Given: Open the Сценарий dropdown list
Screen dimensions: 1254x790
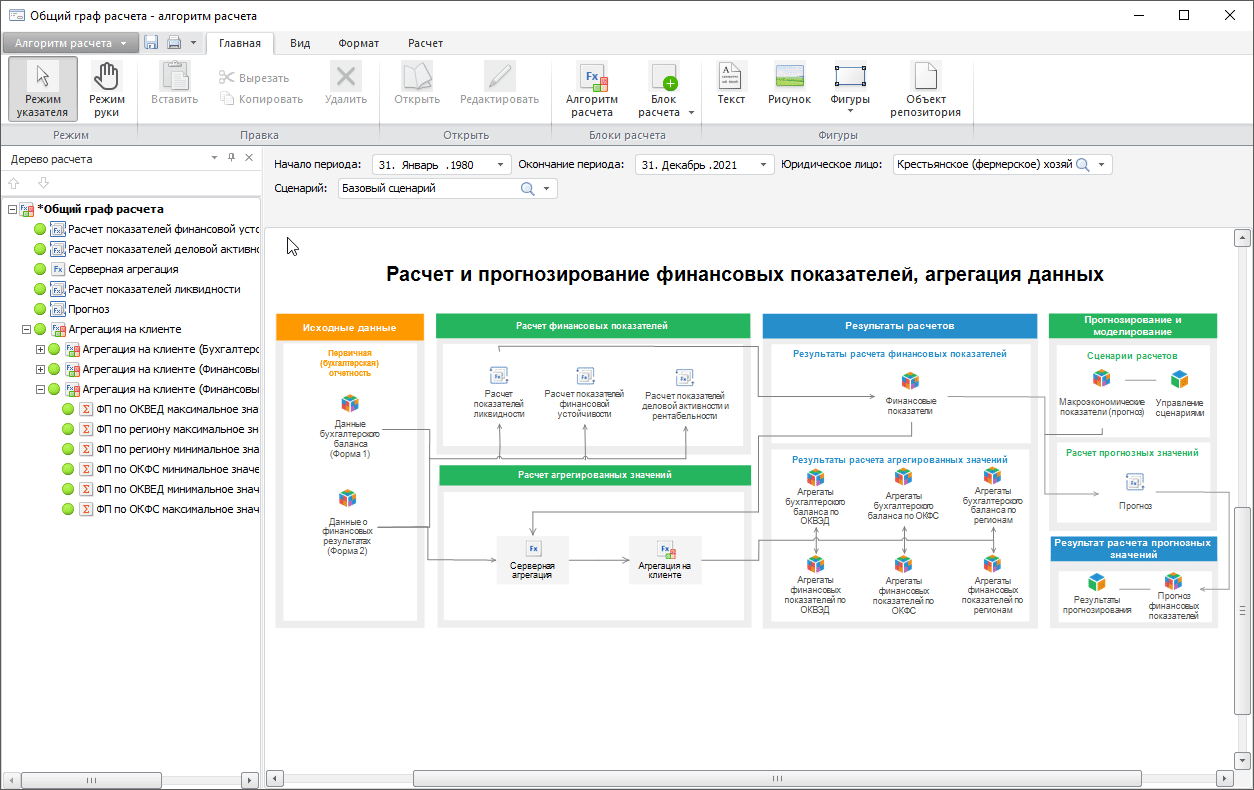Looking at the screenshot, I should click(547, 188).
